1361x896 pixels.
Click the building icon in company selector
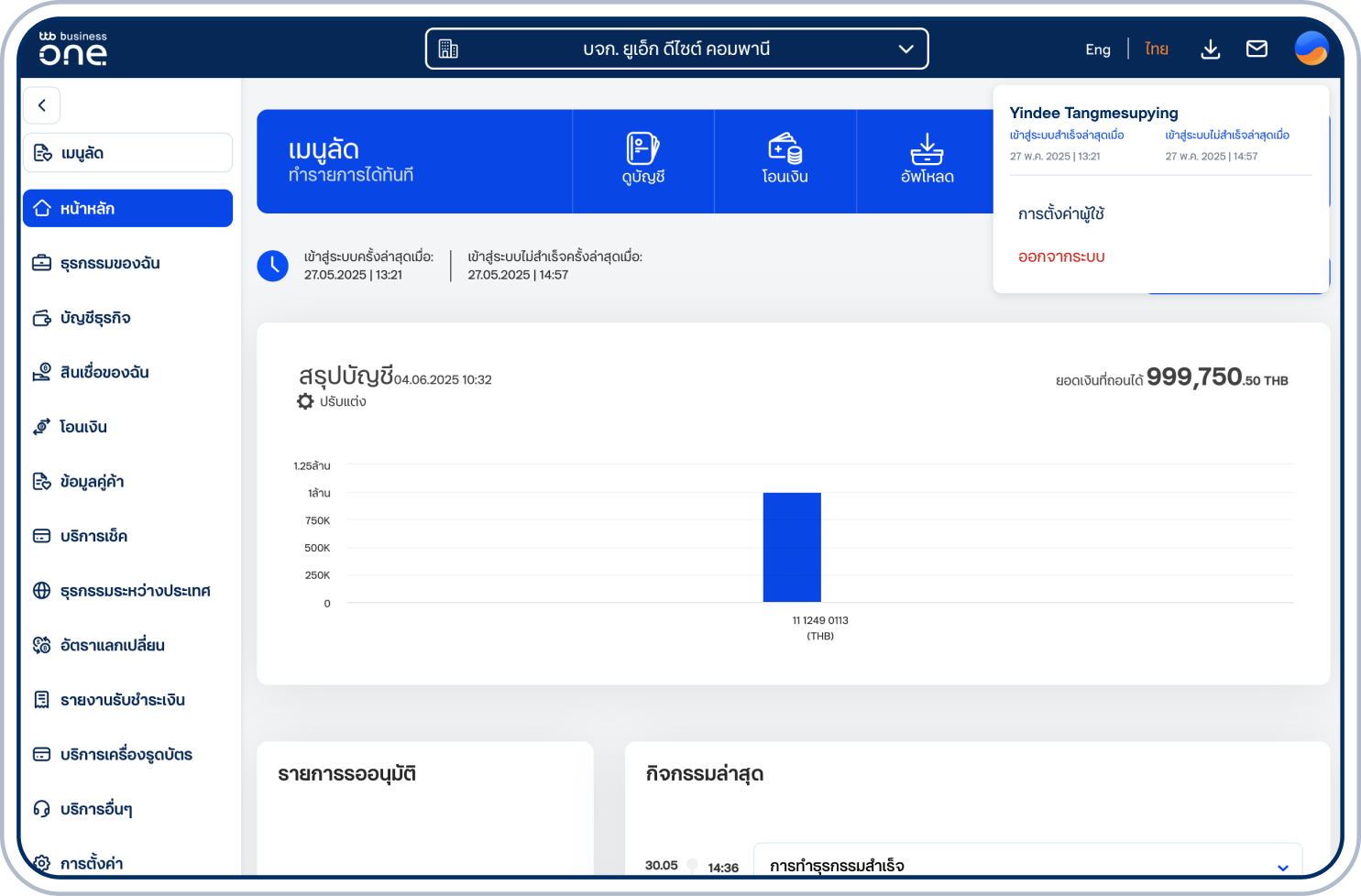pos(448,49)
